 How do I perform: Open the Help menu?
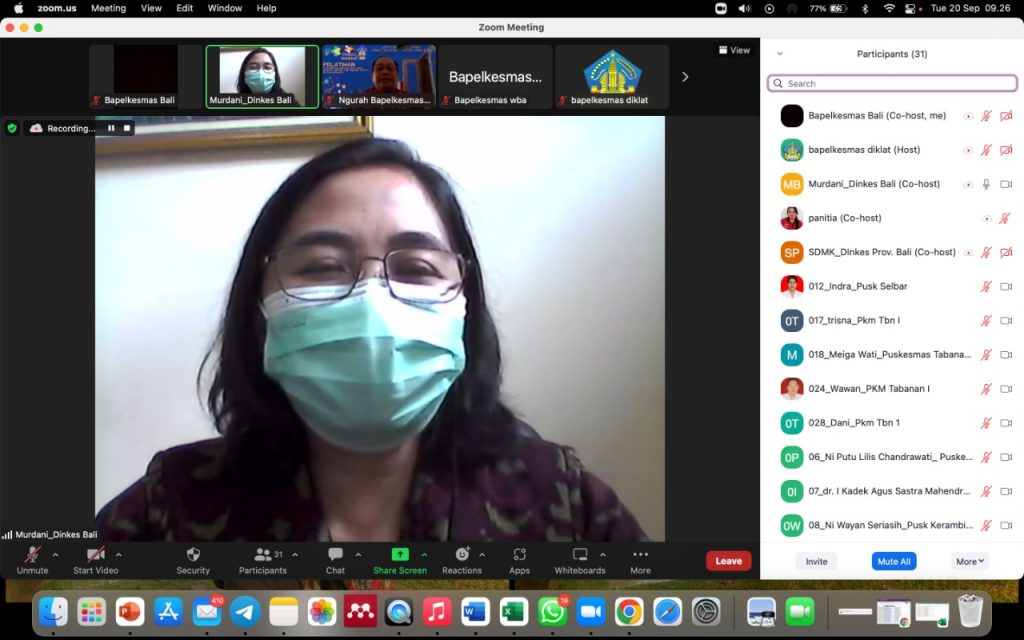tap(266, 8)
